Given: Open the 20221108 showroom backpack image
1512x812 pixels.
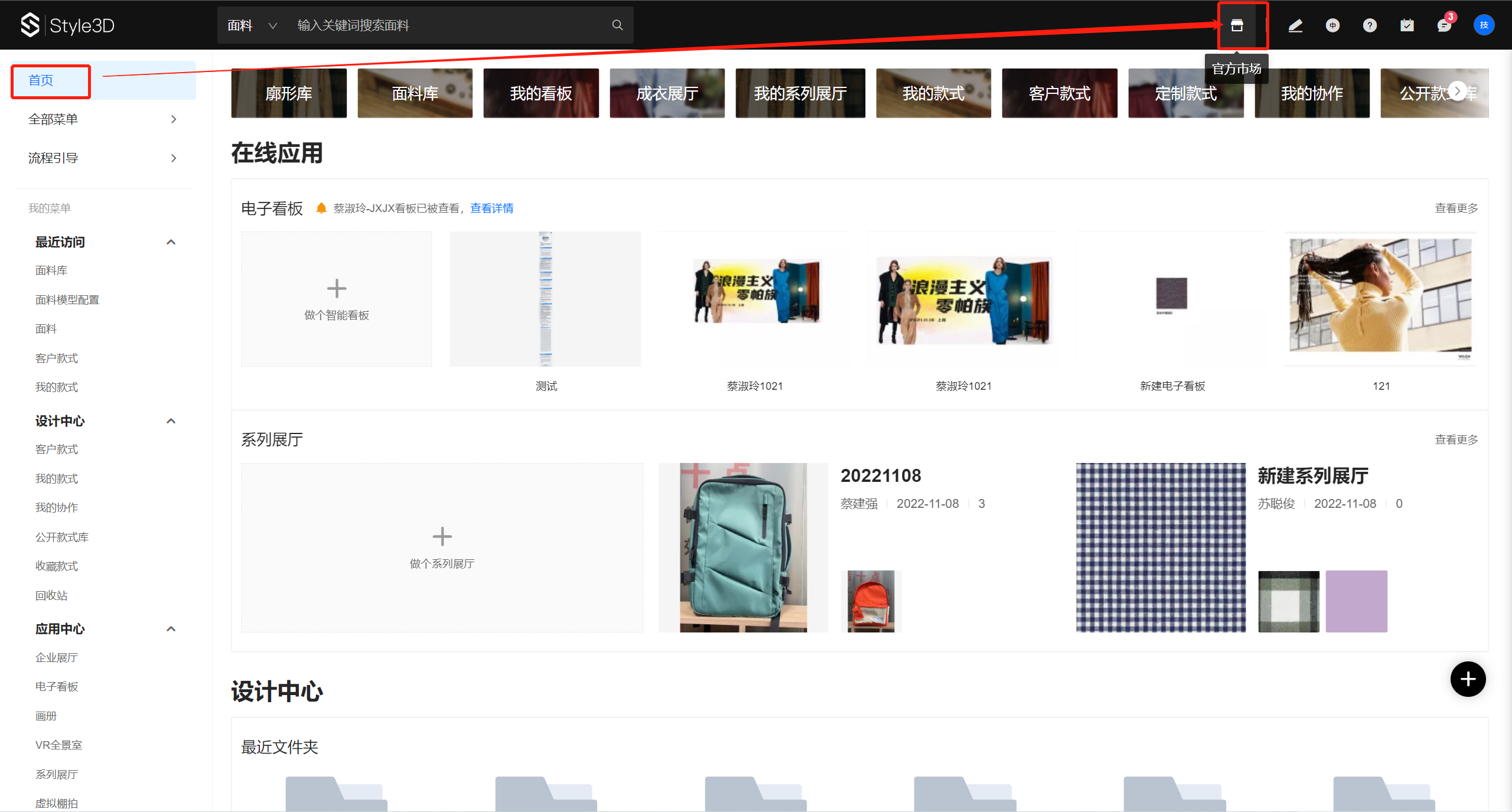Looking at the screenshot, I should [743, 547].
